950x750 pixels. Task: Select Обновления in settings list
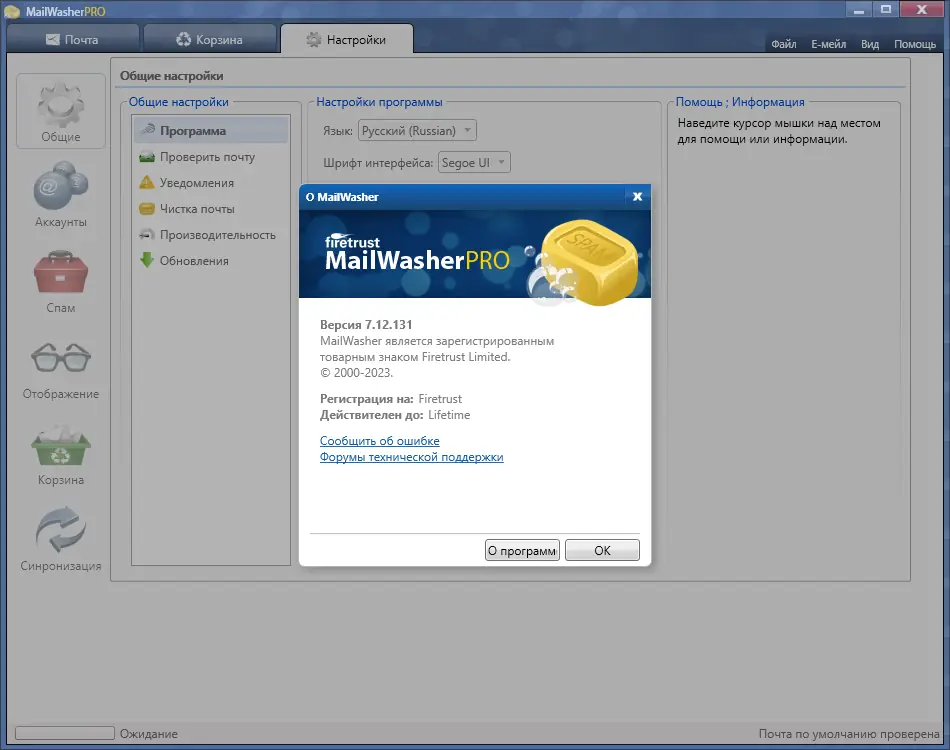pyautogui.click(x=211, y=261)
